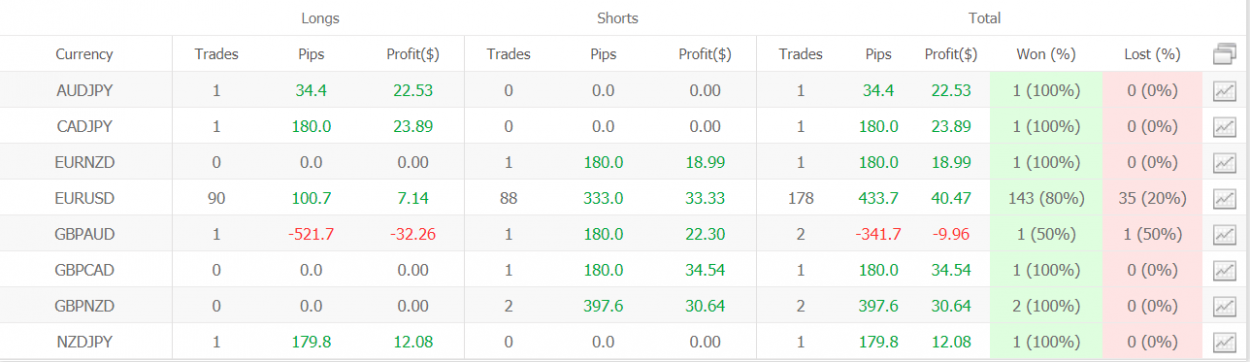
Task: Sort by the Currency column header
Action: pos(84,54)
